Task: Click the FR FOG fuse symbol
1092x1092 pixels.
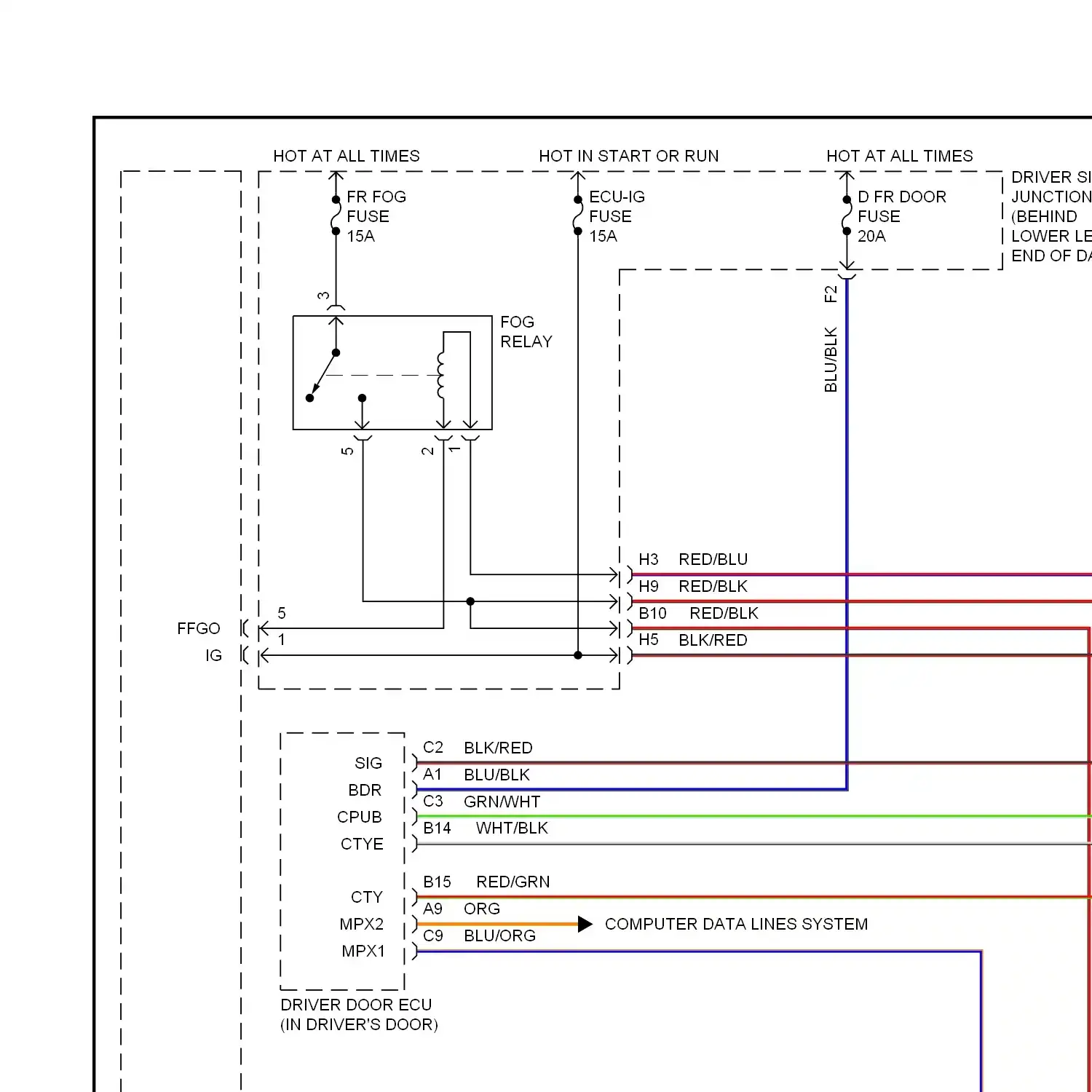Action: pos(336,215)
